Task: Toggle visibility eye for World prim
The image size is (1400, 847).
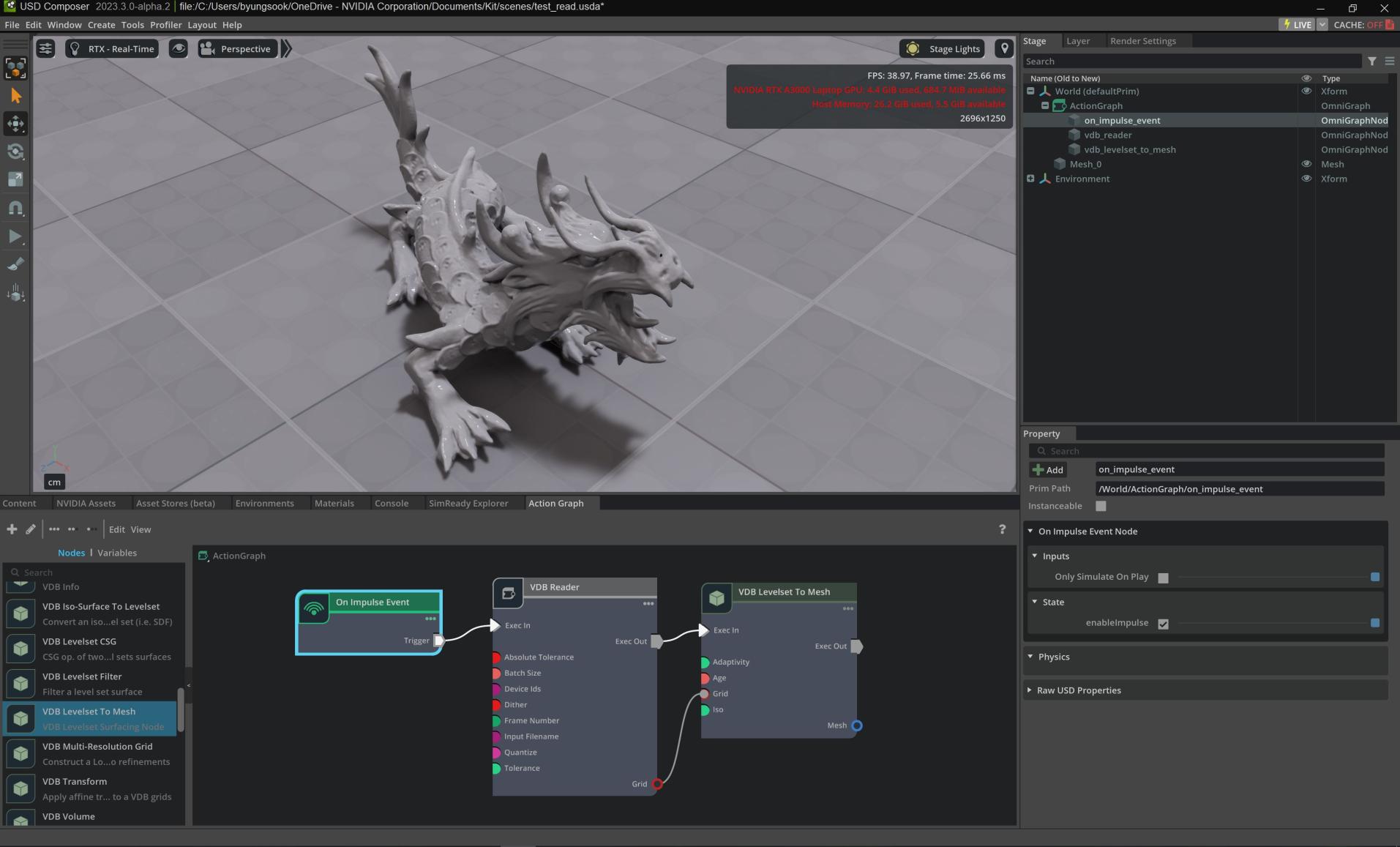Action: [1306, 92]
